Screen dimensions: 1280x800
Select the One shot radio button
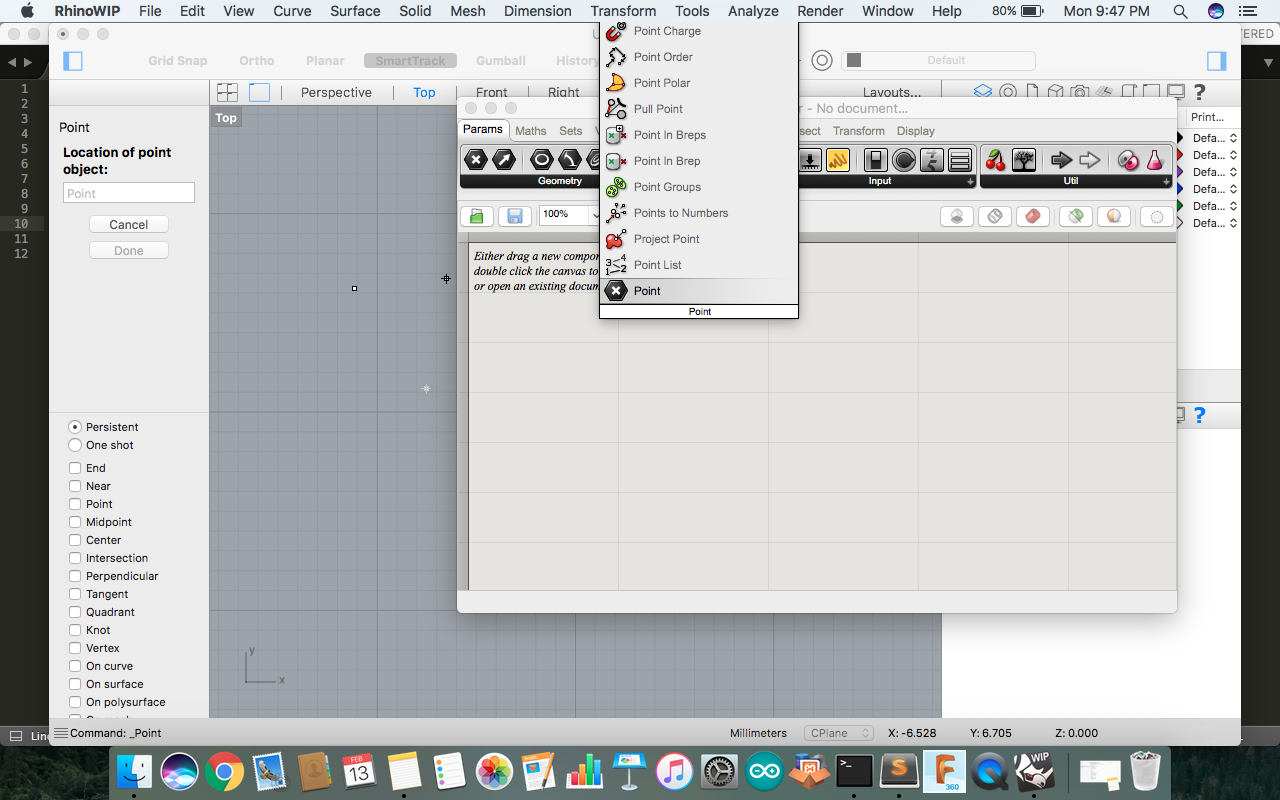[75, 445]
